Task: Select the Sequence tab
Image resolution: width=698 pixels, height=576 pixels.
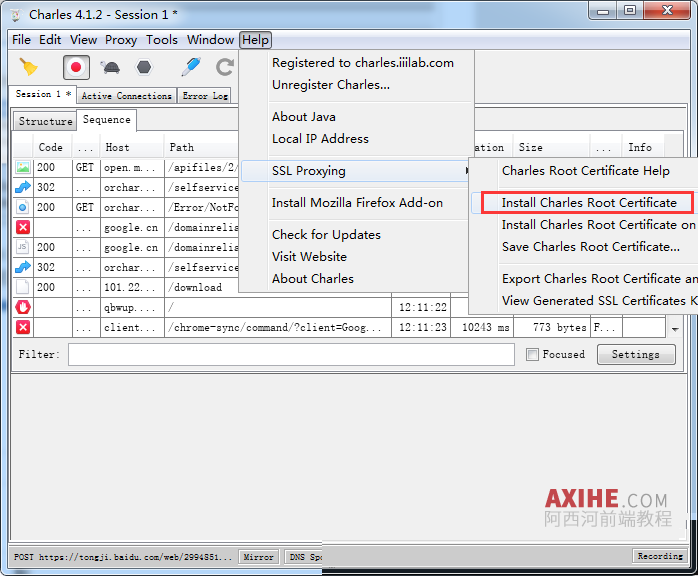Action: 106,120
